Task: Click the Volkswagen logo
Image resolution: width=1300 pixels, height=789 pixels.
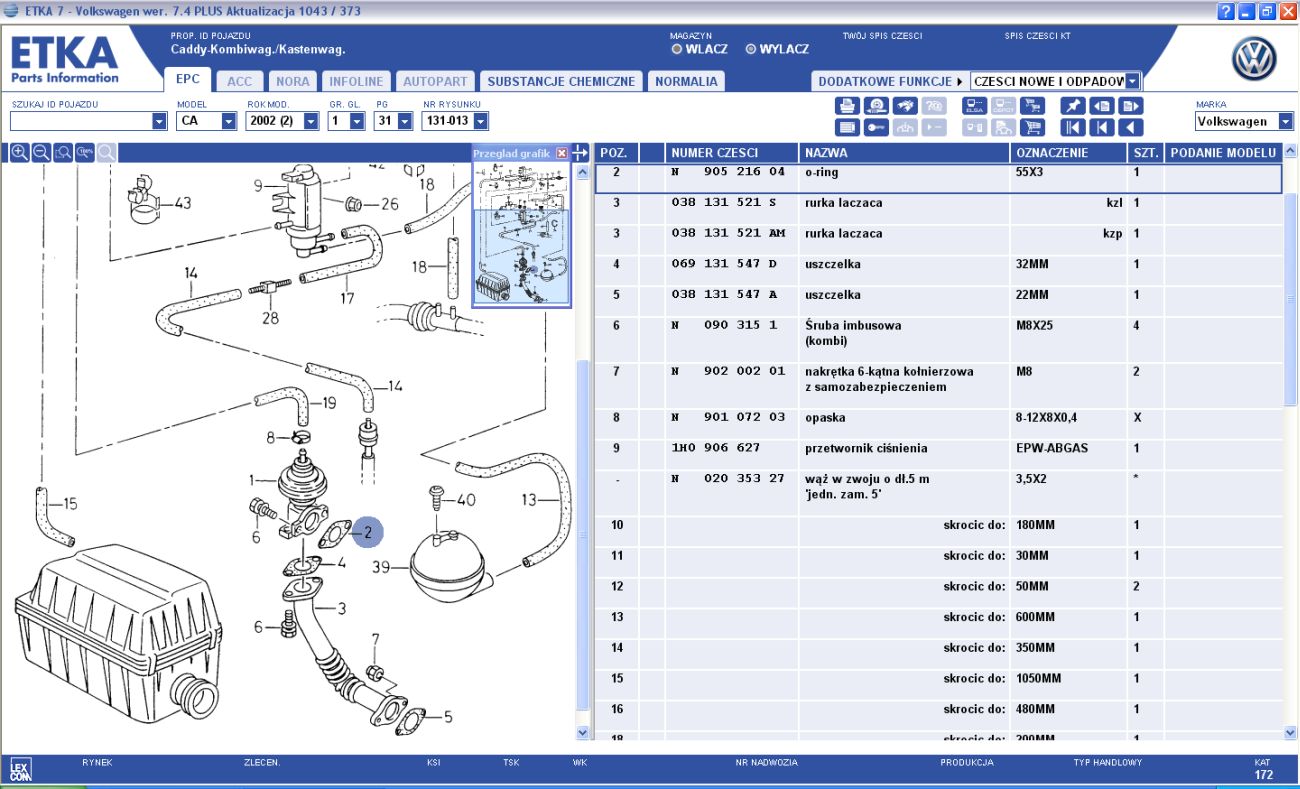Action: pyautogui.click(x=1254, y=60)
